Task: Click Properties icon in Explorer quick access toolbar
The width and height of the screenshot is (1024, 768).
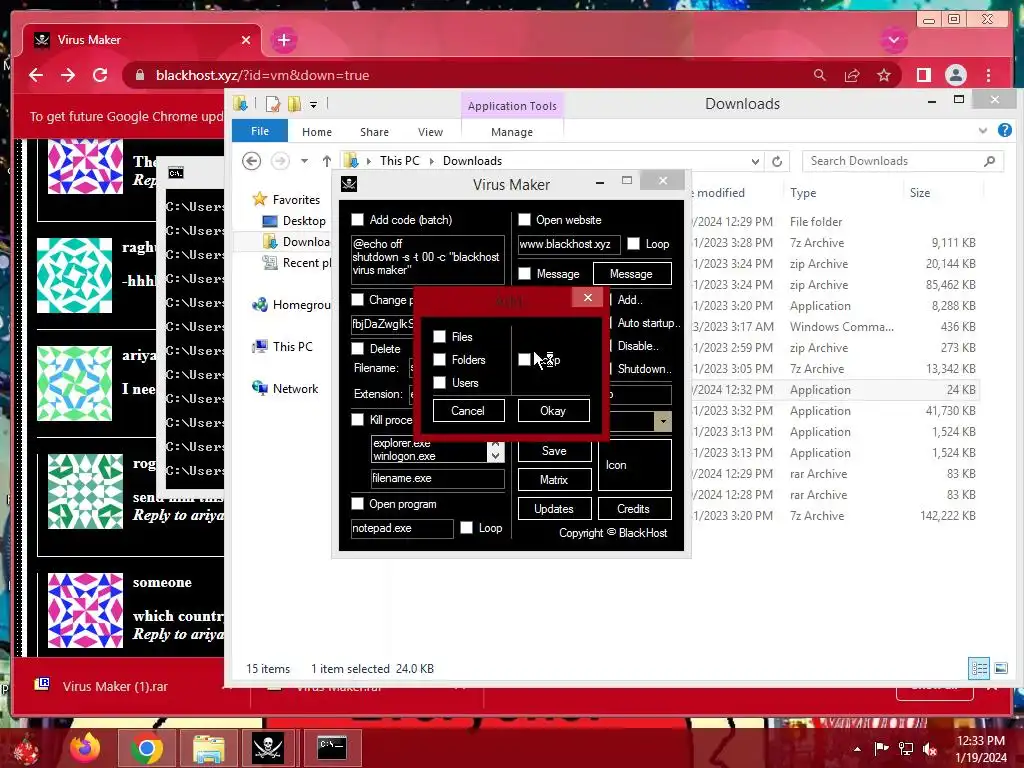Action: pyautogui.click(x=273, y=103)
